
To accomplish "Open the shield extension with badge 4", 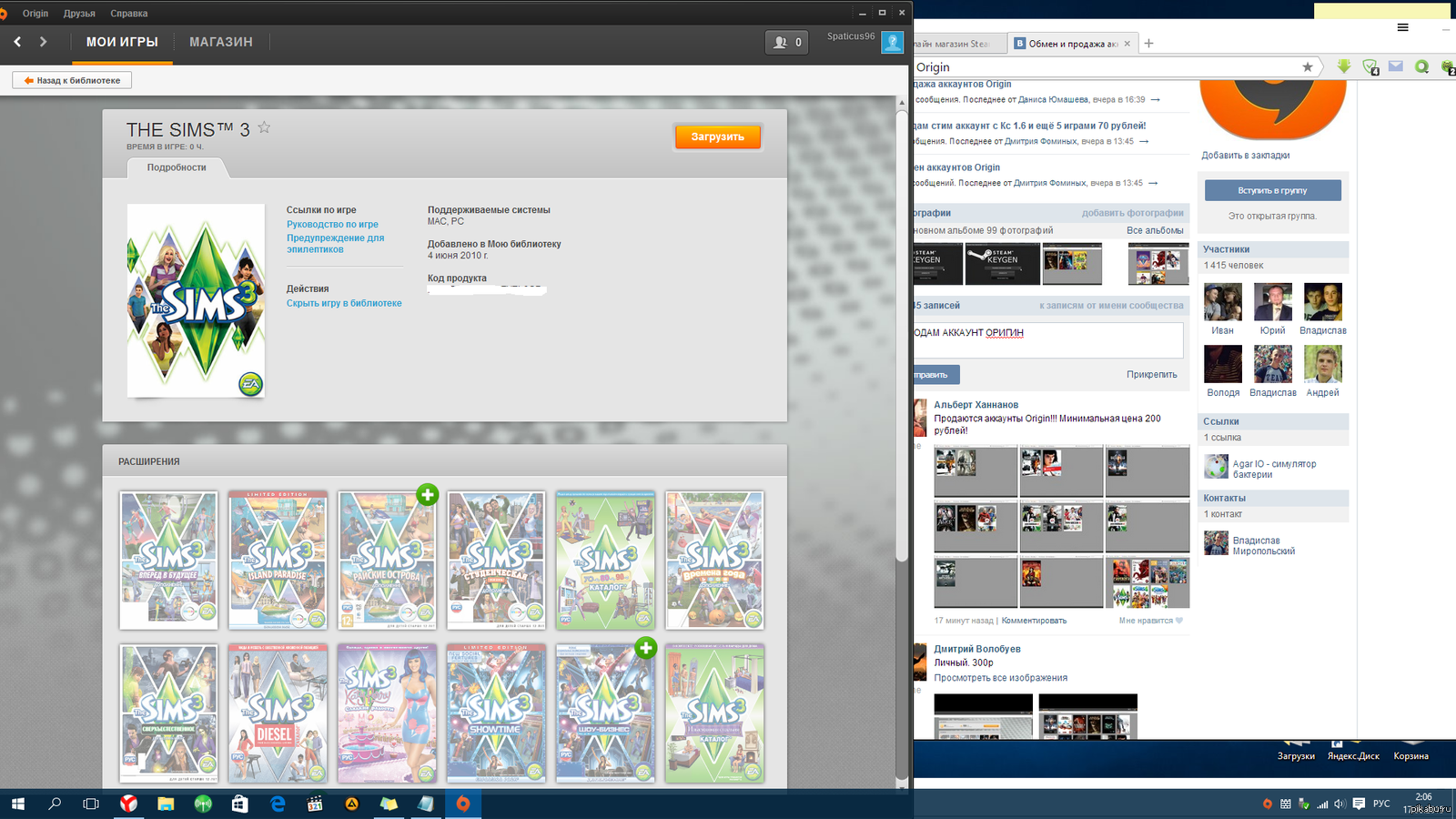I will [1370, 66].
